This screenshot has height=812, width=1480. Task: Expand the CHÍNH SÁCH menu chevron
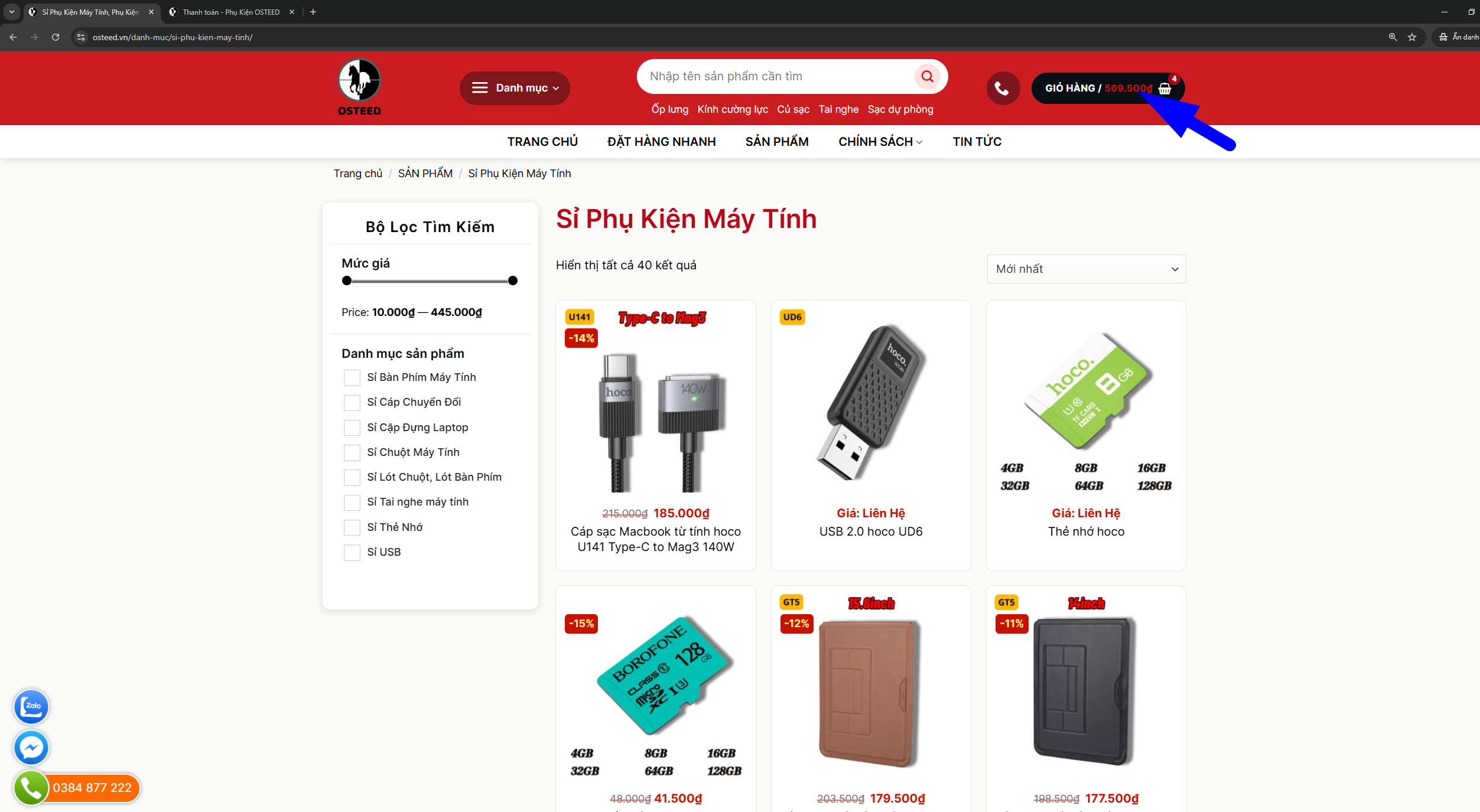919,142
